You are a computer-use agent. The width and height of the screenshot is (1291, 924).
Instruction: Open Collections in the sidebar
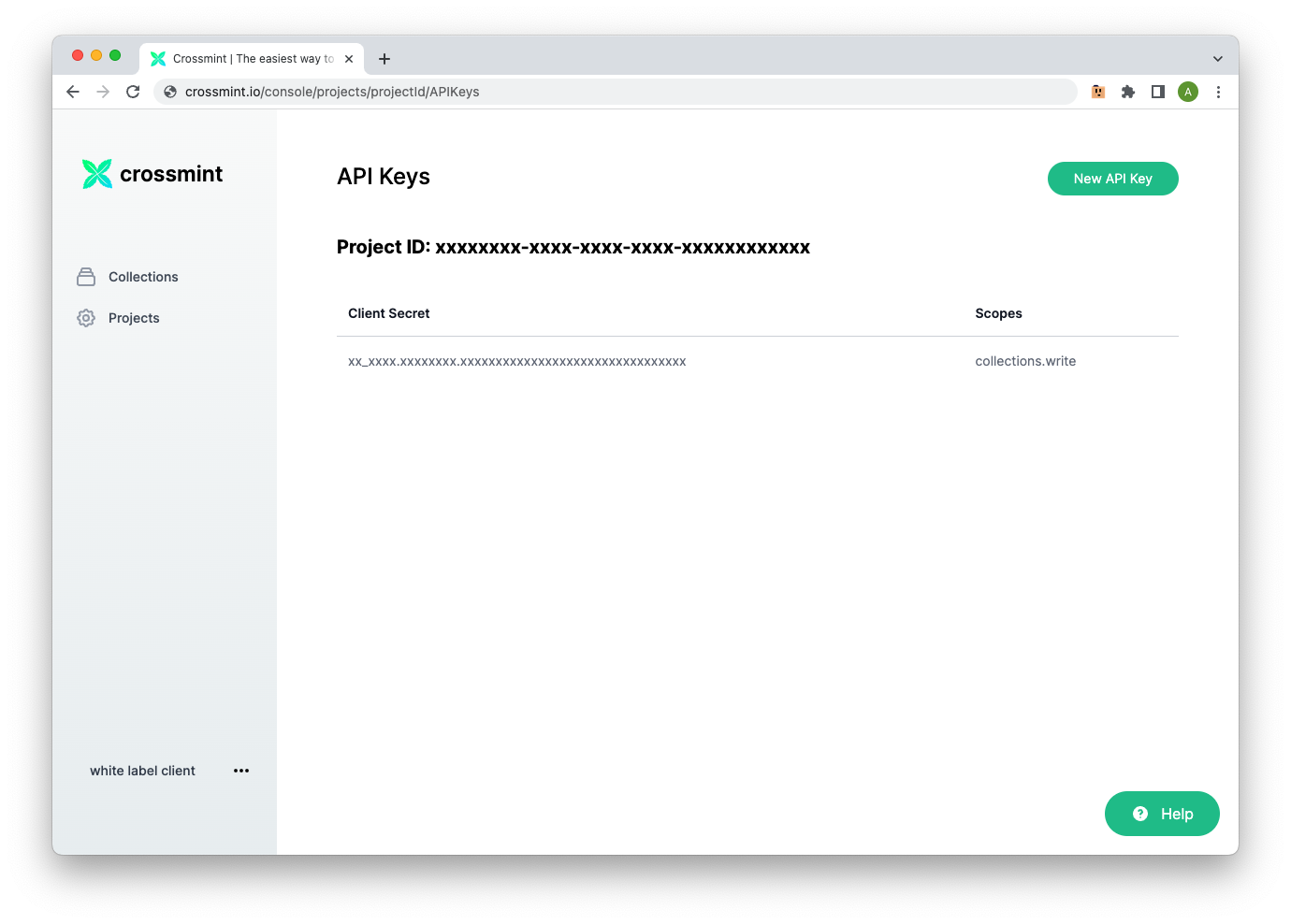[143, 277]
